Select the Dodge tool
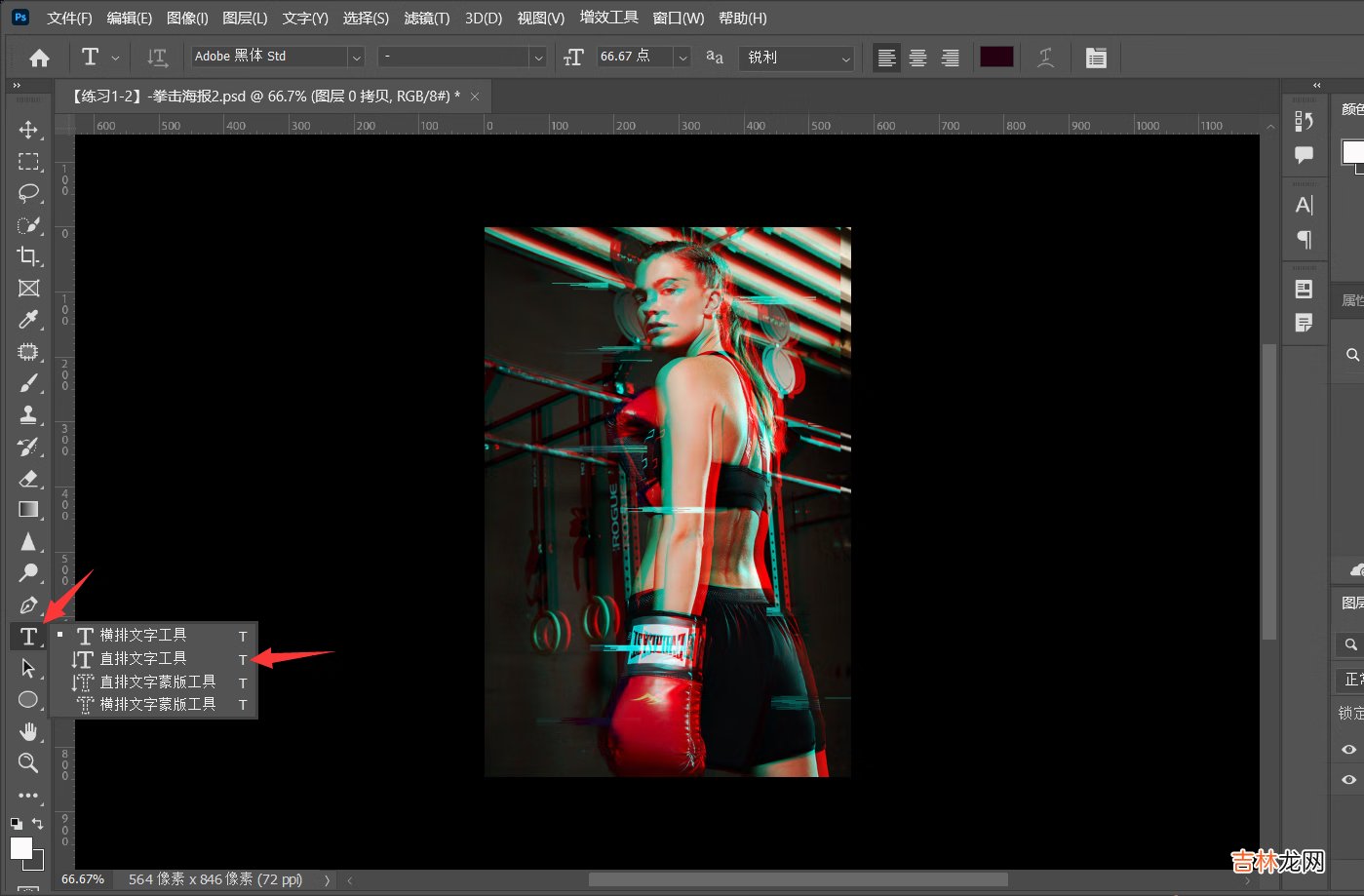 point(28,572)
